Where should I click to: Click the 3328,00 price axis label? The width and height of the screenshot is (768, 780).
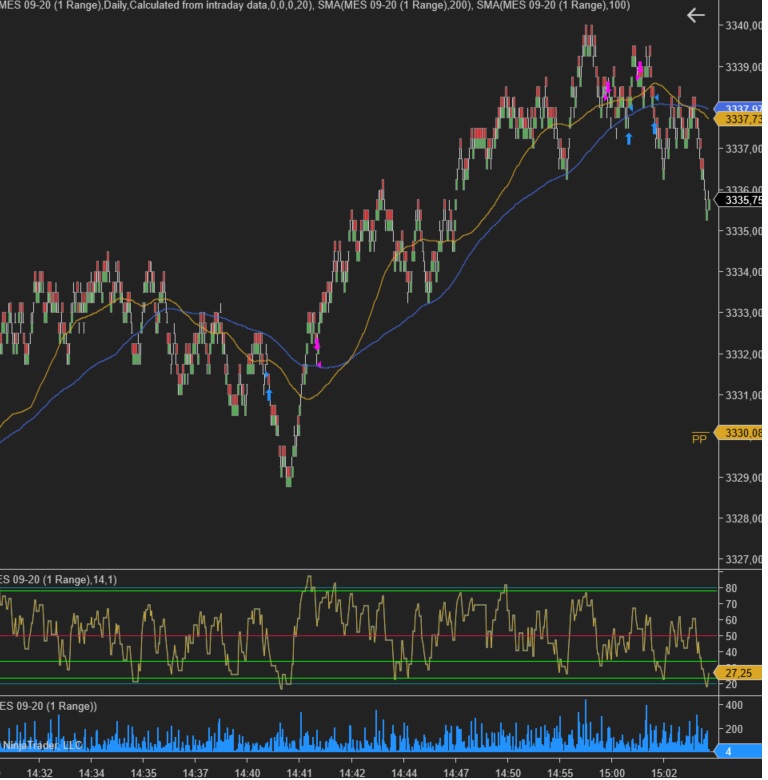743,518
